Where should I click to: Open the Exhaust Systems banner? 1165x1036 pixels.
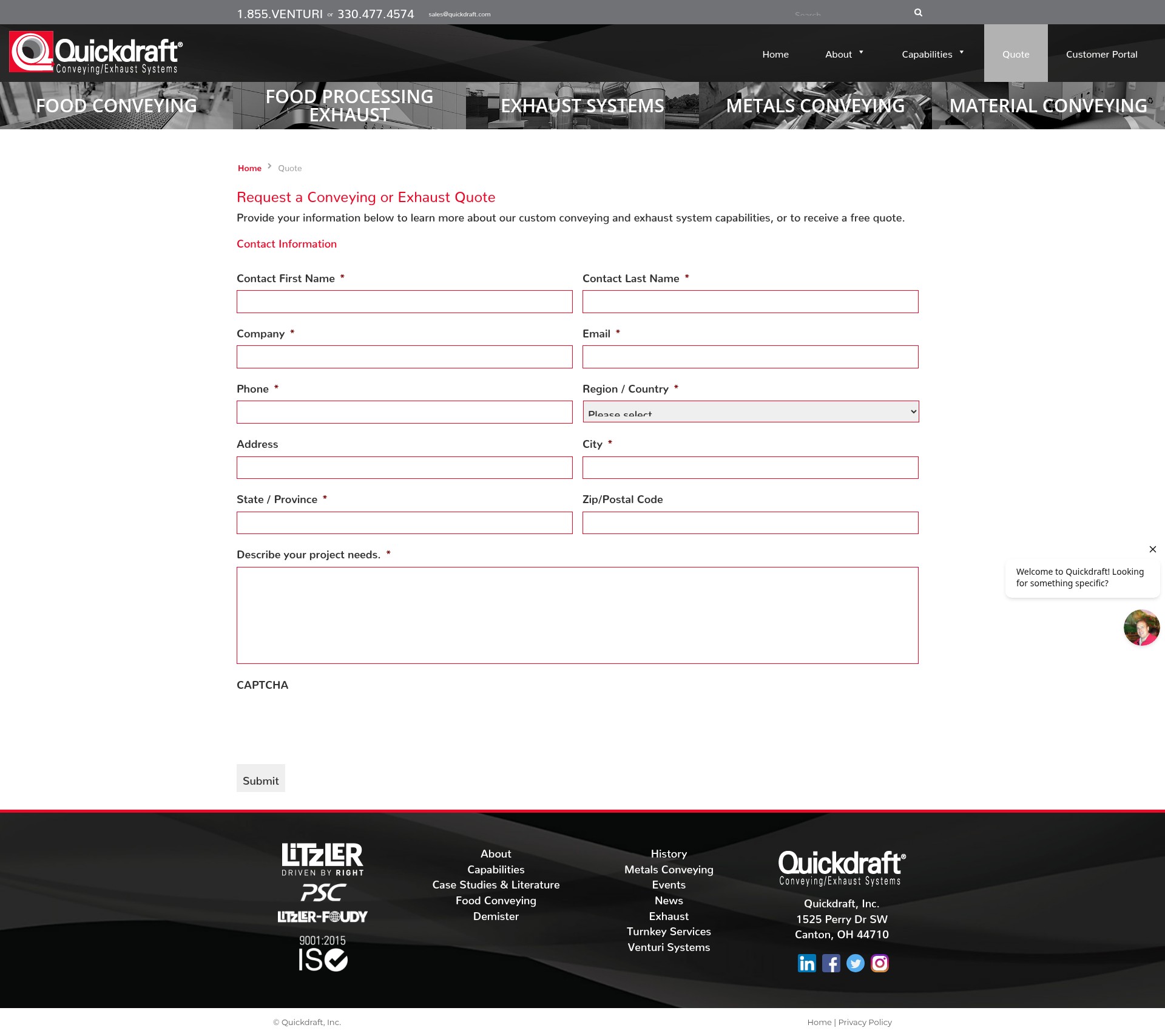click(582, 106)
